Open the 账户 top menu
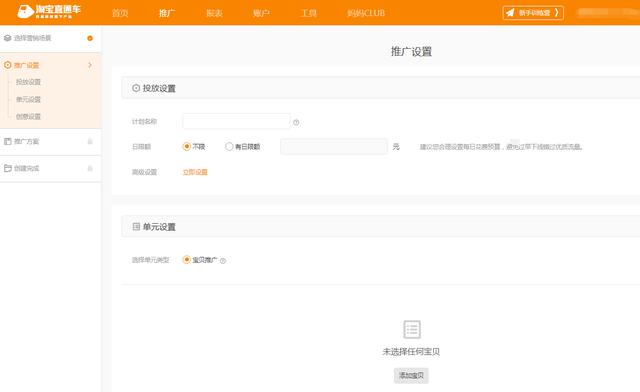Viewport: 640px width, 392px height. coord(261,13)
